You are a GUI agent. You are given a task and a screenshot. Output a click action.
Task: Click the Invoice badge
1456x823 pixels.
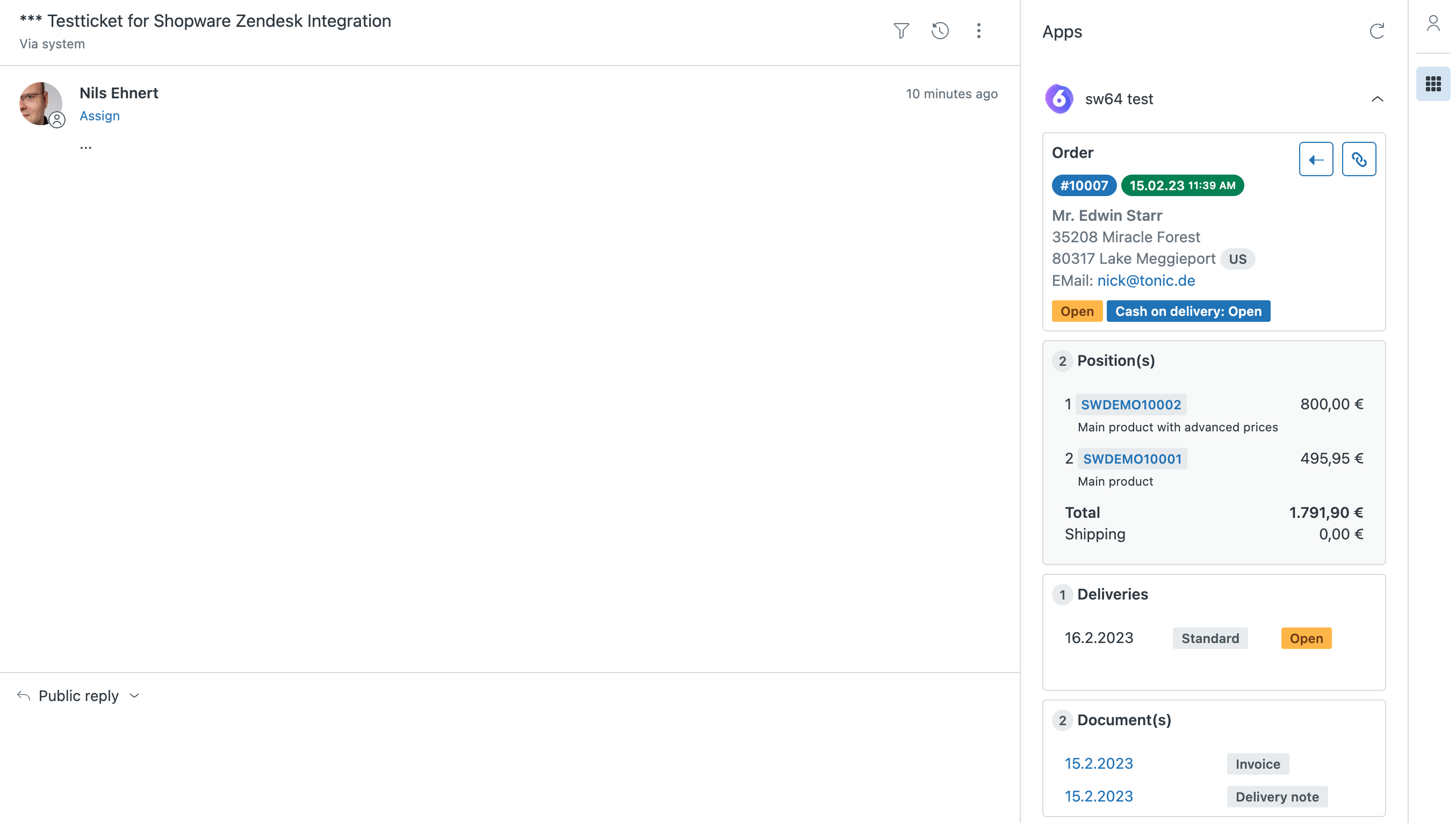tap(1258, 764)
